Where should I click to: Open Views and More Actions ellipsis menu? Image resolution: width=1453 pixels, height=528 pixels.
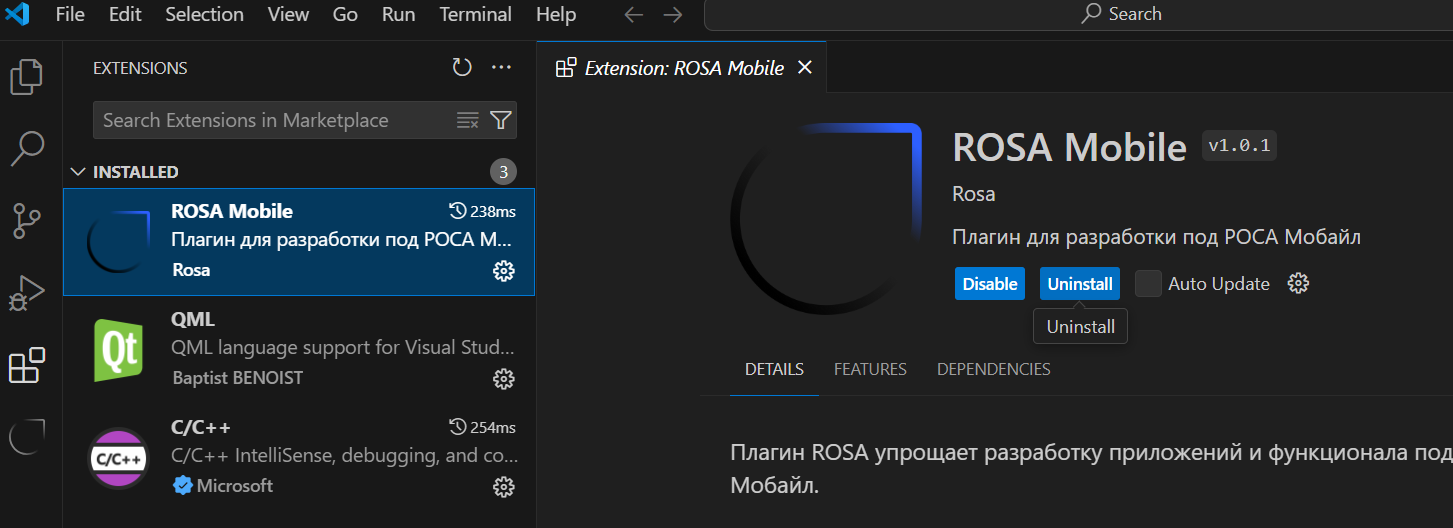click(501, 68)
